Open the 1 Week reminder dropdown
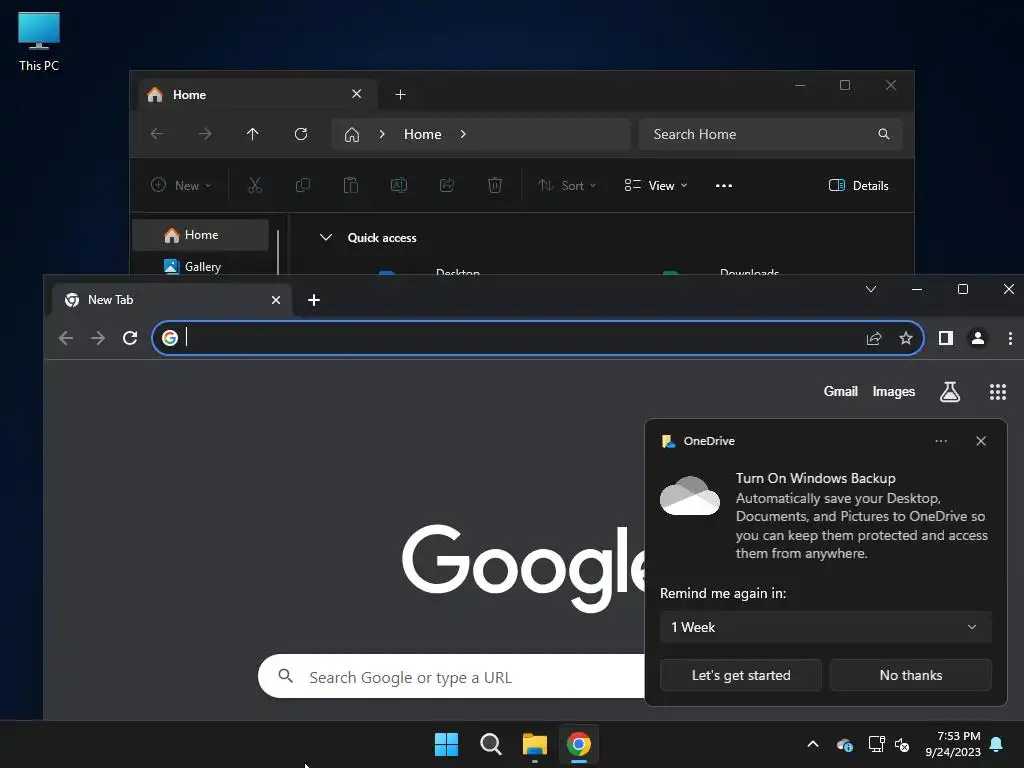 click(825, 627)
